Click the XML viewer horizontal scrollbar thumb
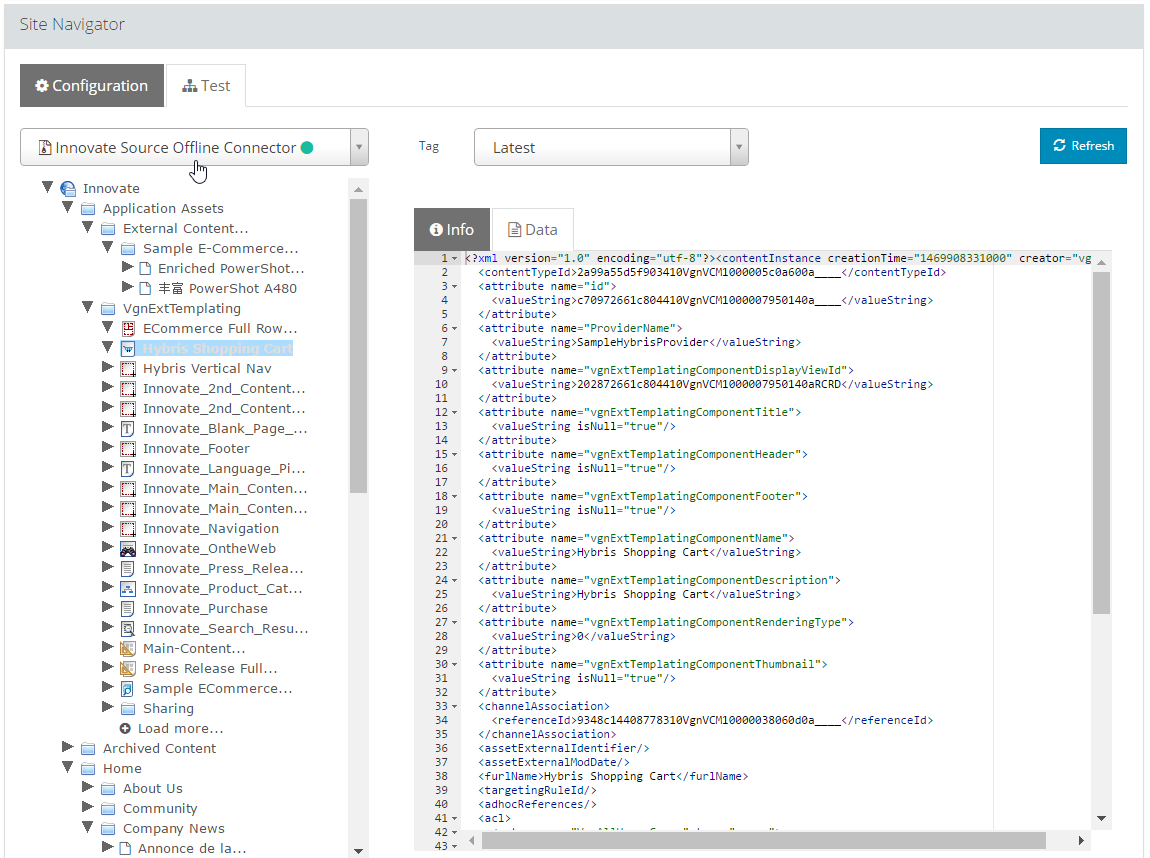Screen dimensions: 1150x858 [x=763, y=840]
